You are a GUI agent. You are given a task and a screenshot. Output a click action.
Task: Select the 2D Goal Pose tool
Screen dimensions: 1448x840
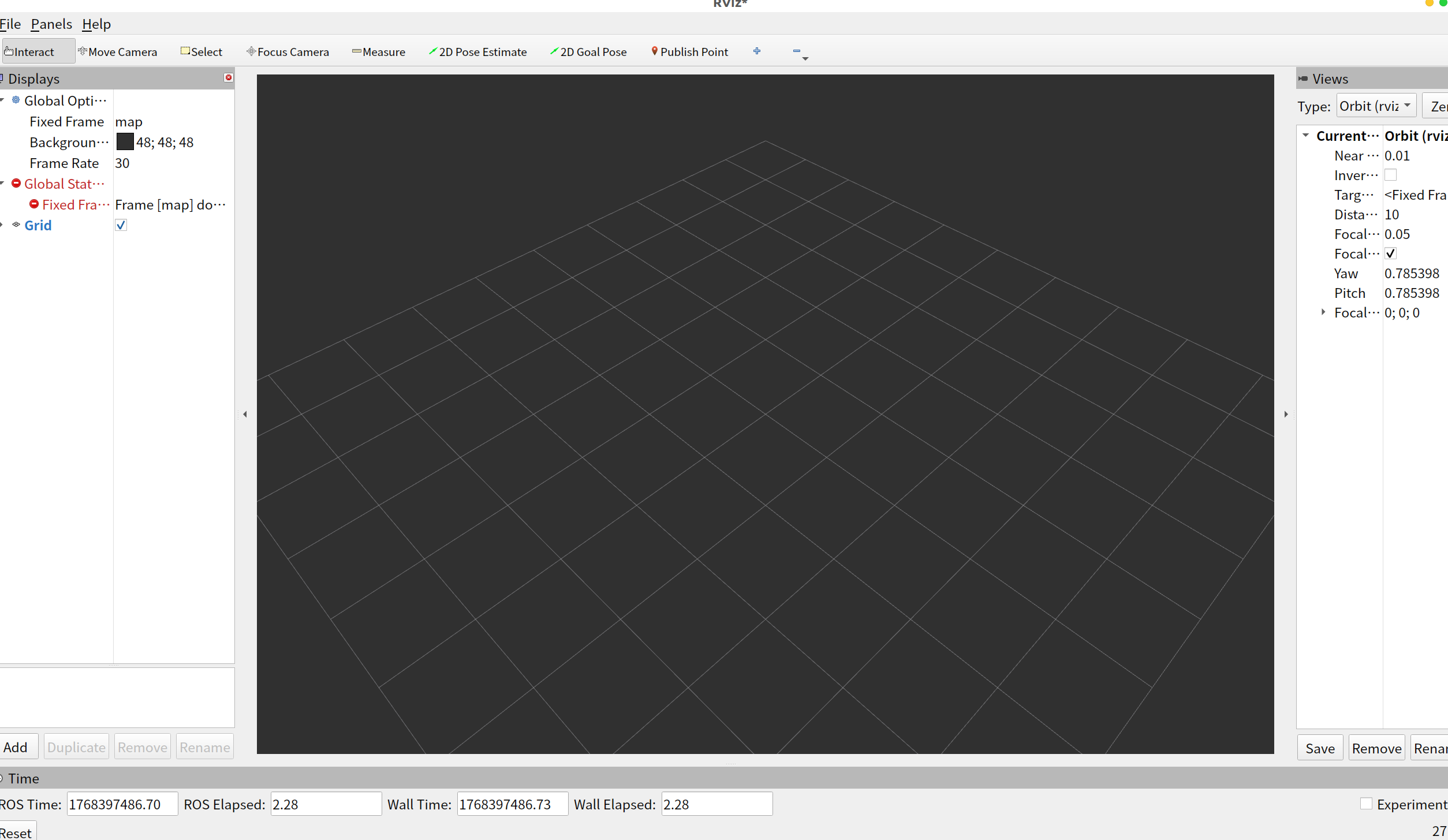pyautogui.click(x=588, y=52)
